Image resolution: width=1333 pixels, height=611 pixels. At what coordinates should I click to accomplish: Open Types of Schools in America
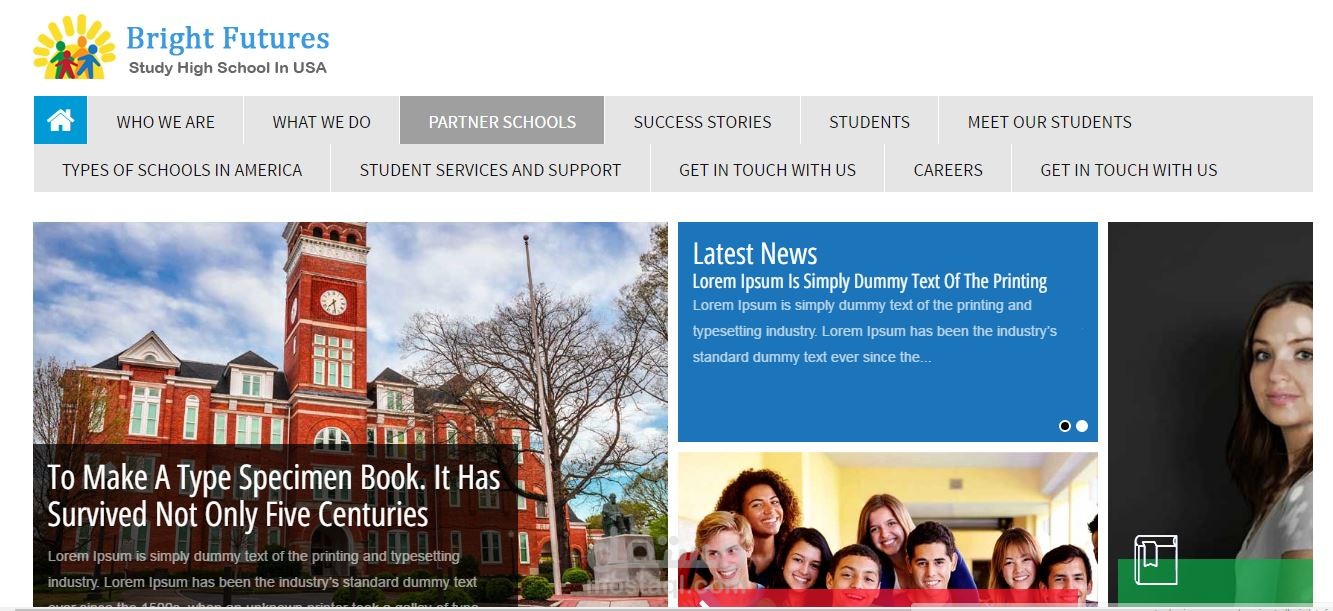[x=182, y=170]
